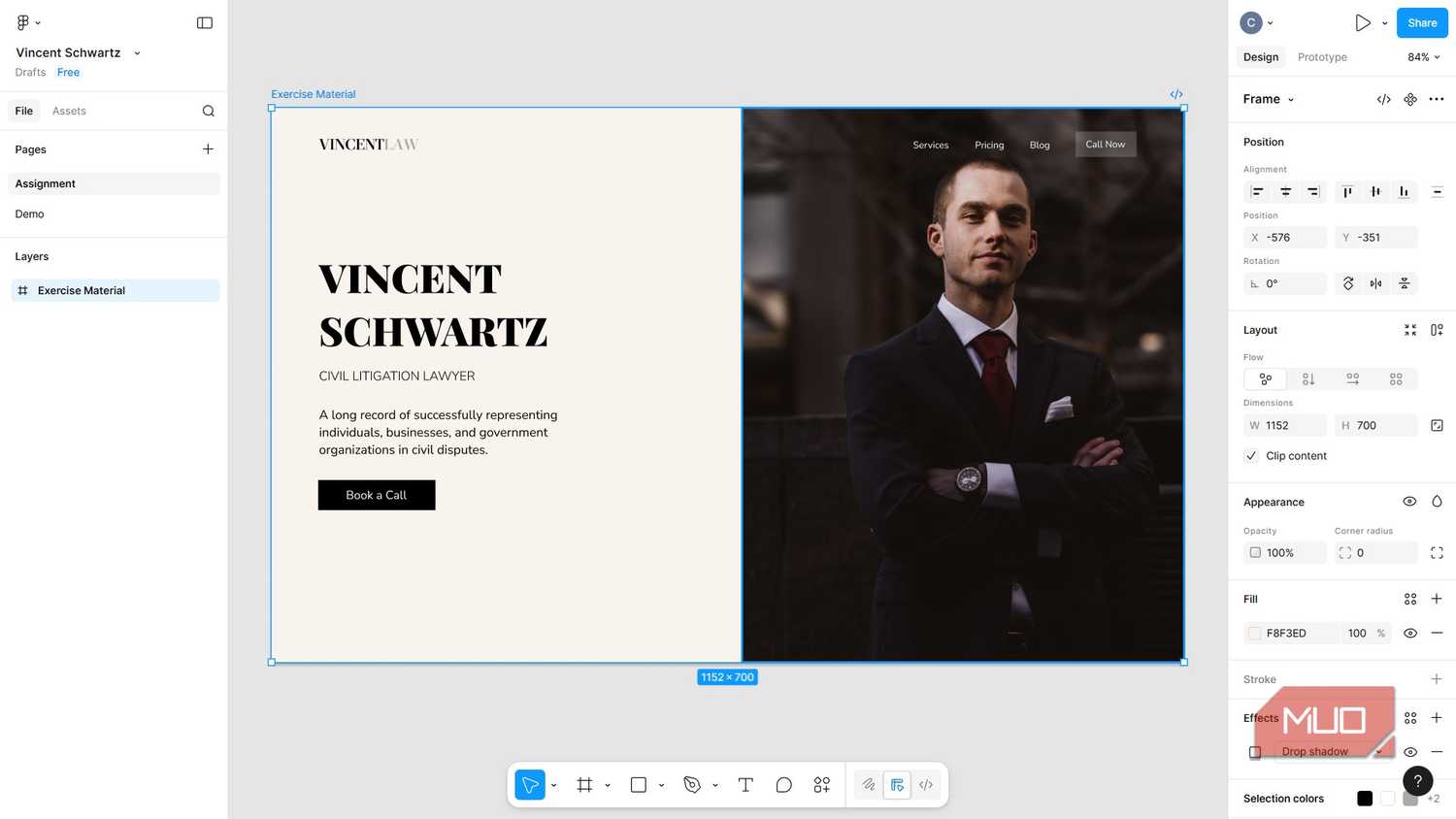Open user avatar C dropdown
This screenshot has height=819, width=1456.
tap(1257, 22)
